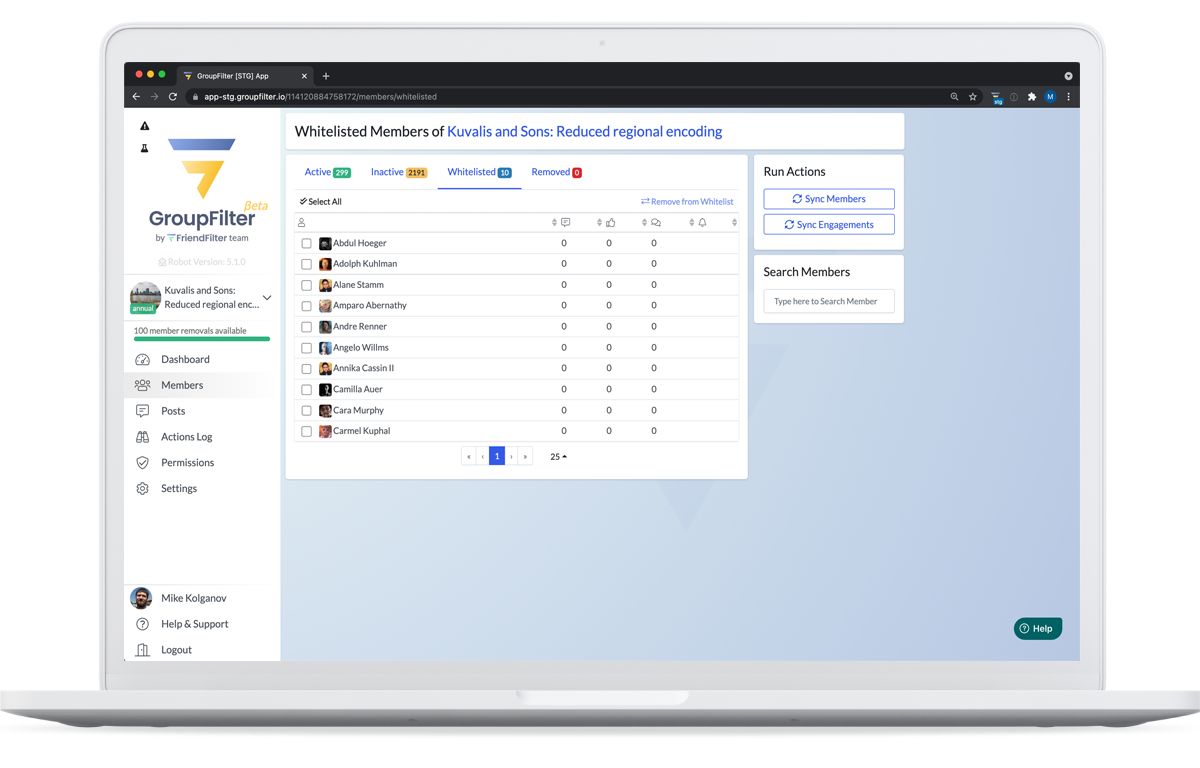Expand the Kuvalis and Sons group selector chevron
1200x768 pixels.
point(266,297)
